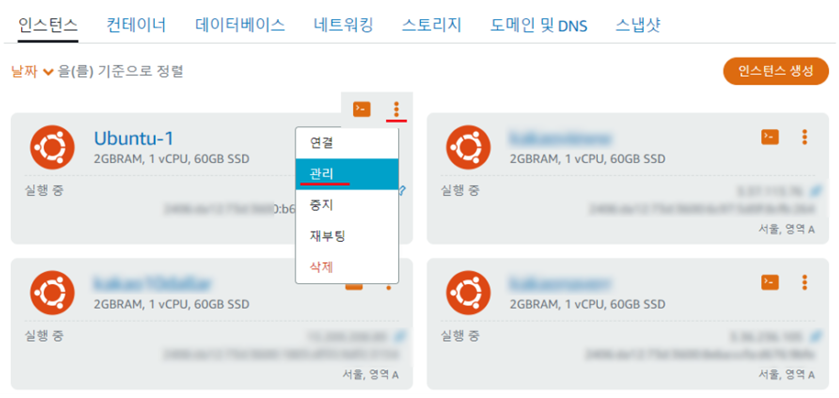This screenshot has height=398, width=839.
Task: Select 연결 from the context menu
Action: [x=347, y=143]
